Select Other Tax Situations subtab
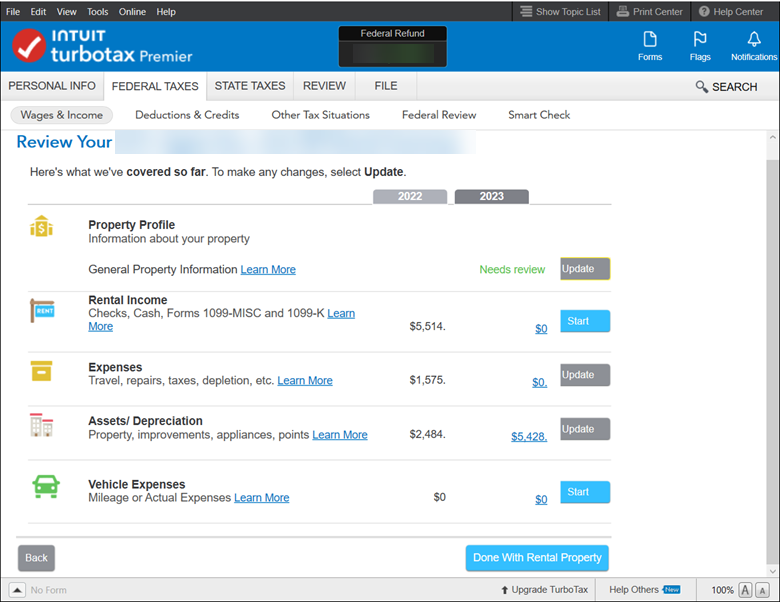Viewport: 780px width, 602px height. point(320,115)
